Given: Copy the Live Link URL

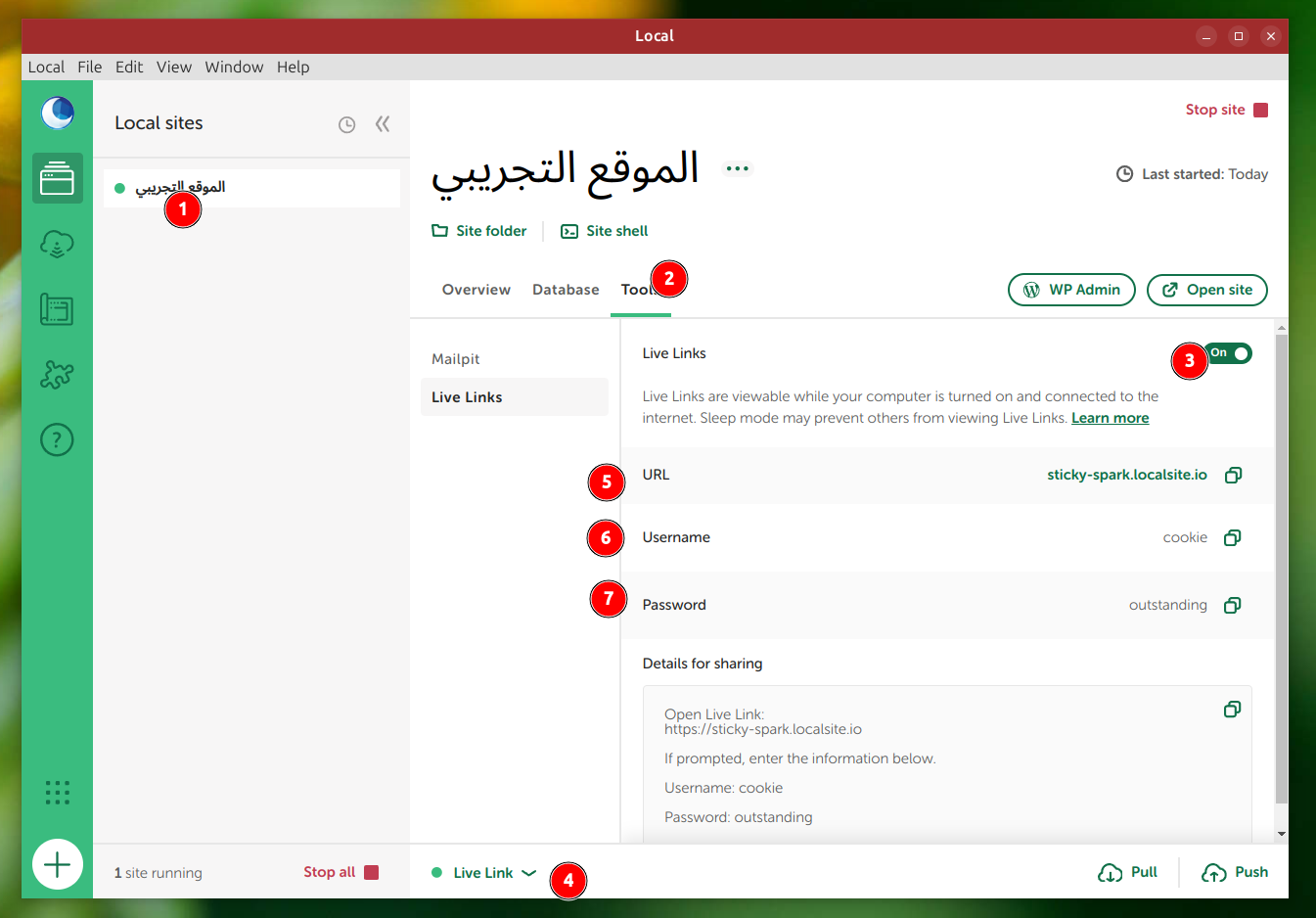Looking at the screenshot, I should coord(1233,475).
